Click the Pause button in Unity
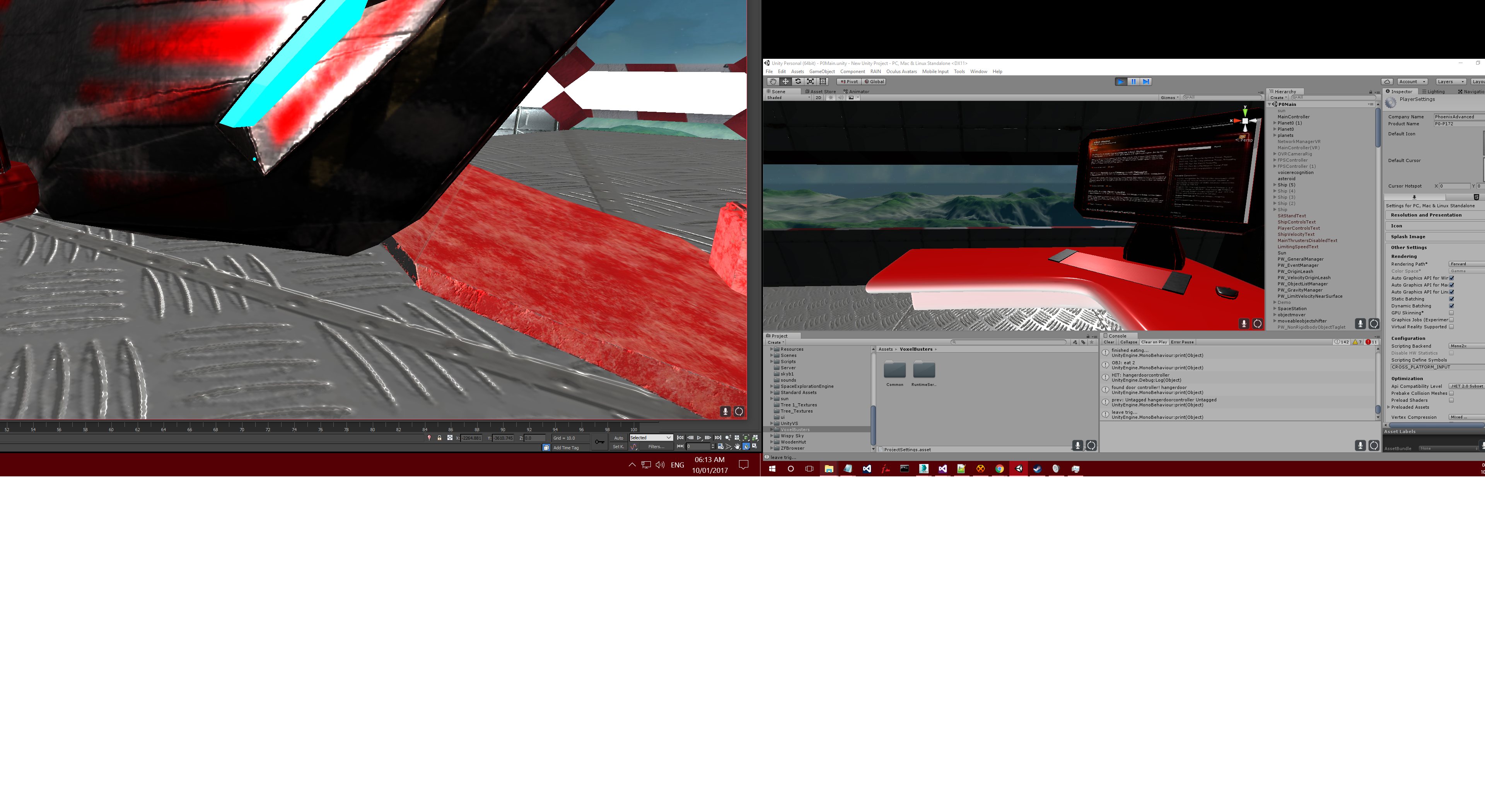This screenshot has width=1485, height=812. (1133, 81)
